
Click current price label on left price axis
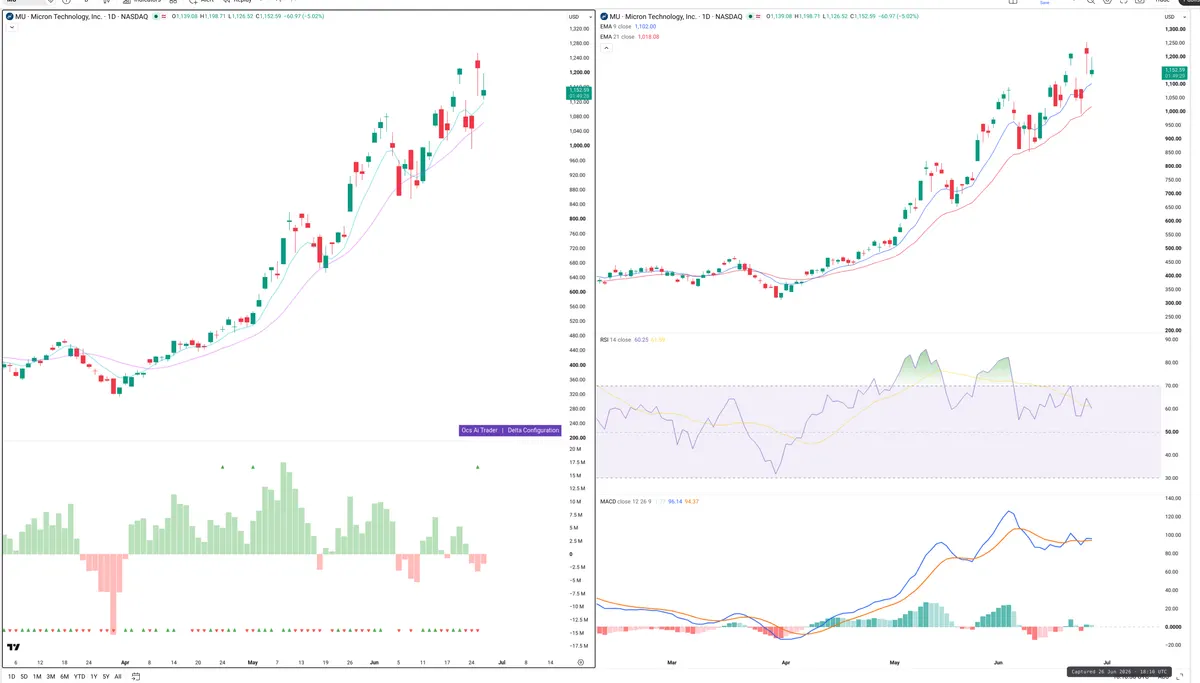tap(579, 94)
